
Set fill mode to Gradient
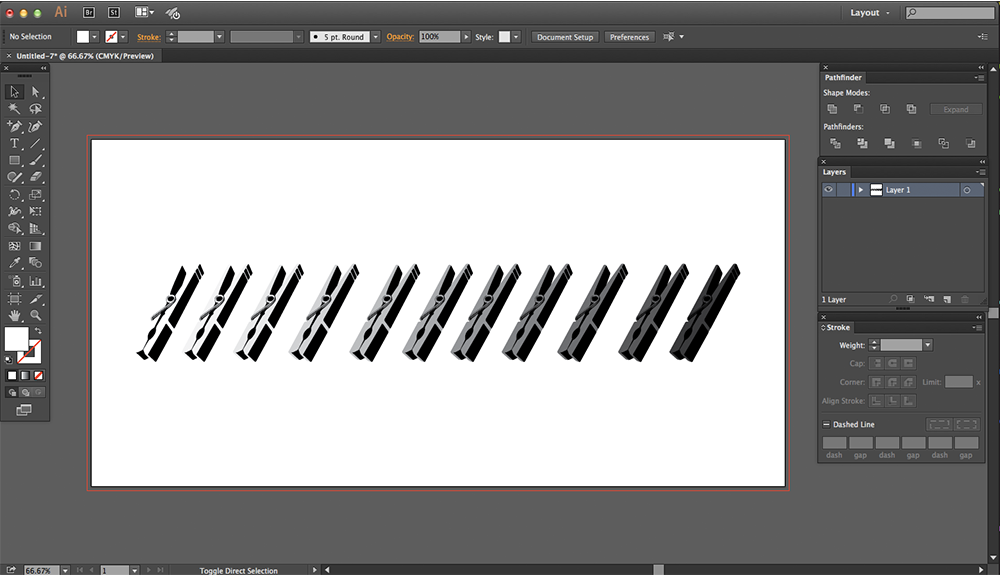(25, 376)
